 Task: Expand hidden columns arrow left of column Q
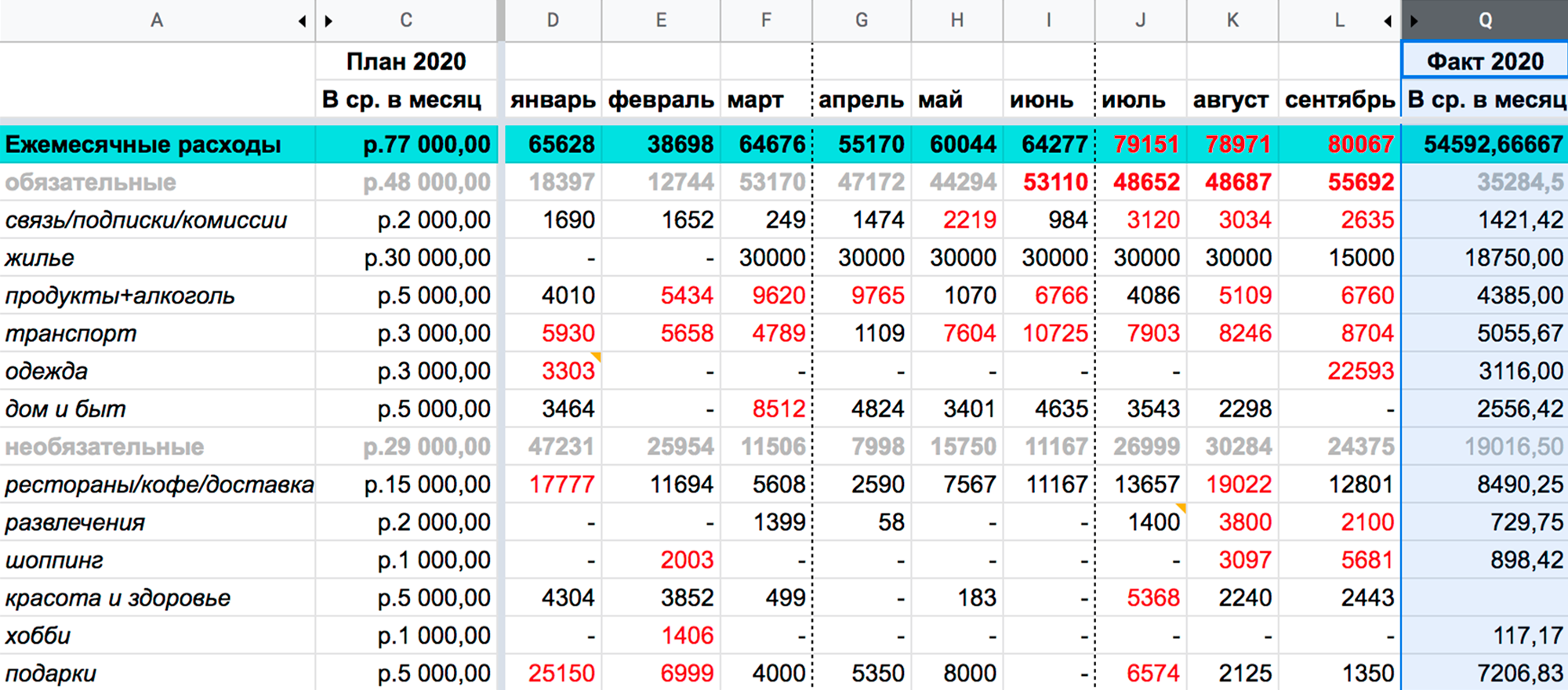[1414, 21]
